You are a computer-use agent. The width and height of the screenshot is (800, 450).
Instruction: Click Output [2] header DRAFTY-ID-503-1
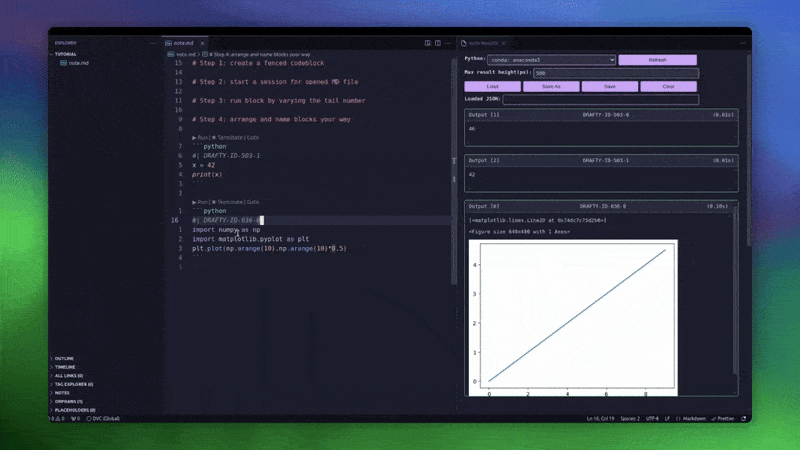click(601, 160)
